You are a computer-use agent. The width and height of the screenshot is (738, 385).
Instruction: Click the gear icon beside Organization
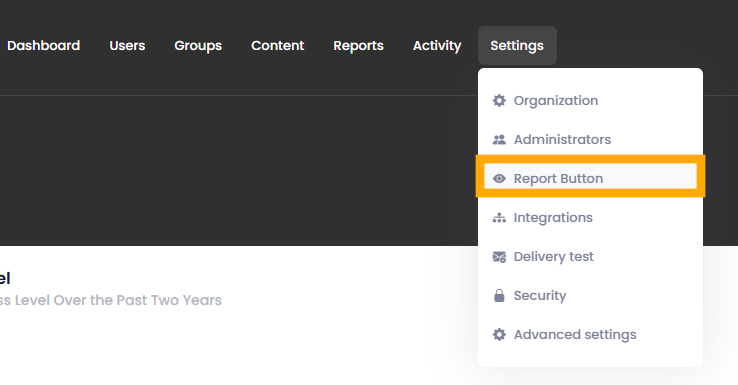499,100
